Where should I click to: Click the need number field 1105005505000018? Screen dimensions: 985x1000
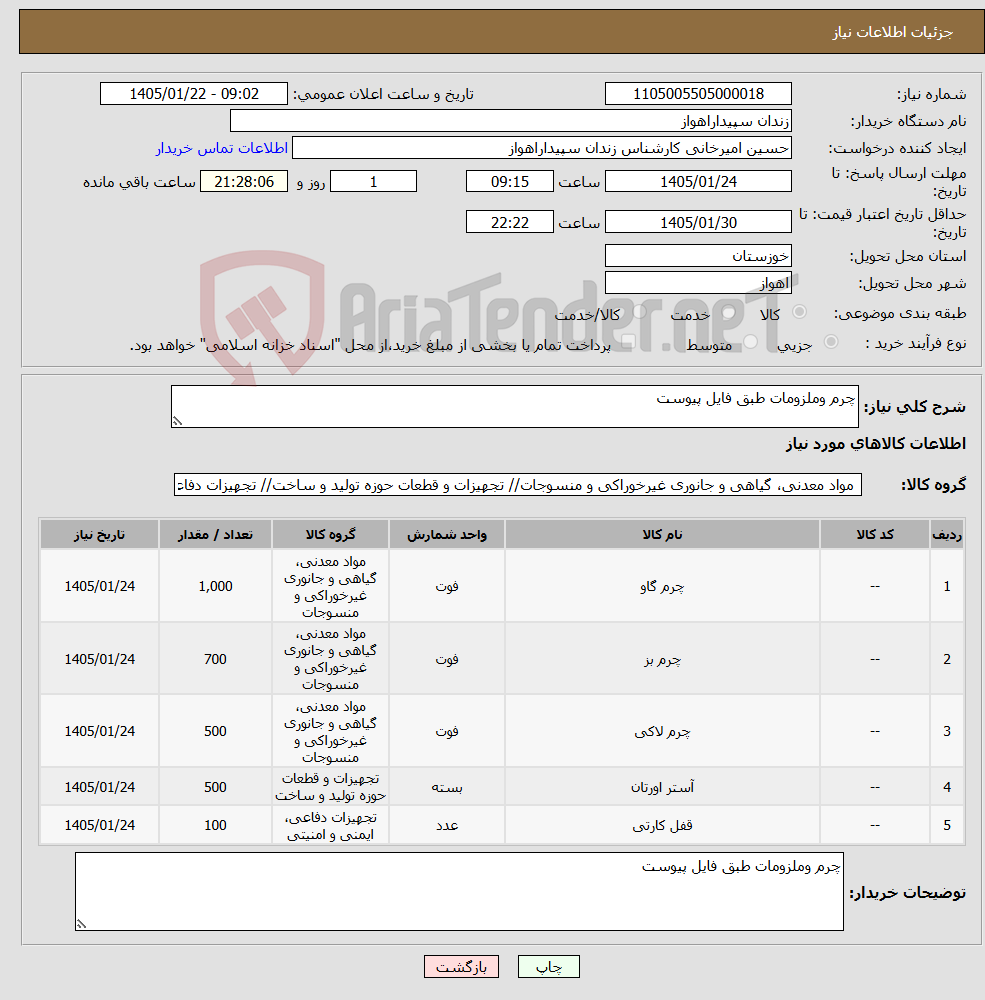698,94
